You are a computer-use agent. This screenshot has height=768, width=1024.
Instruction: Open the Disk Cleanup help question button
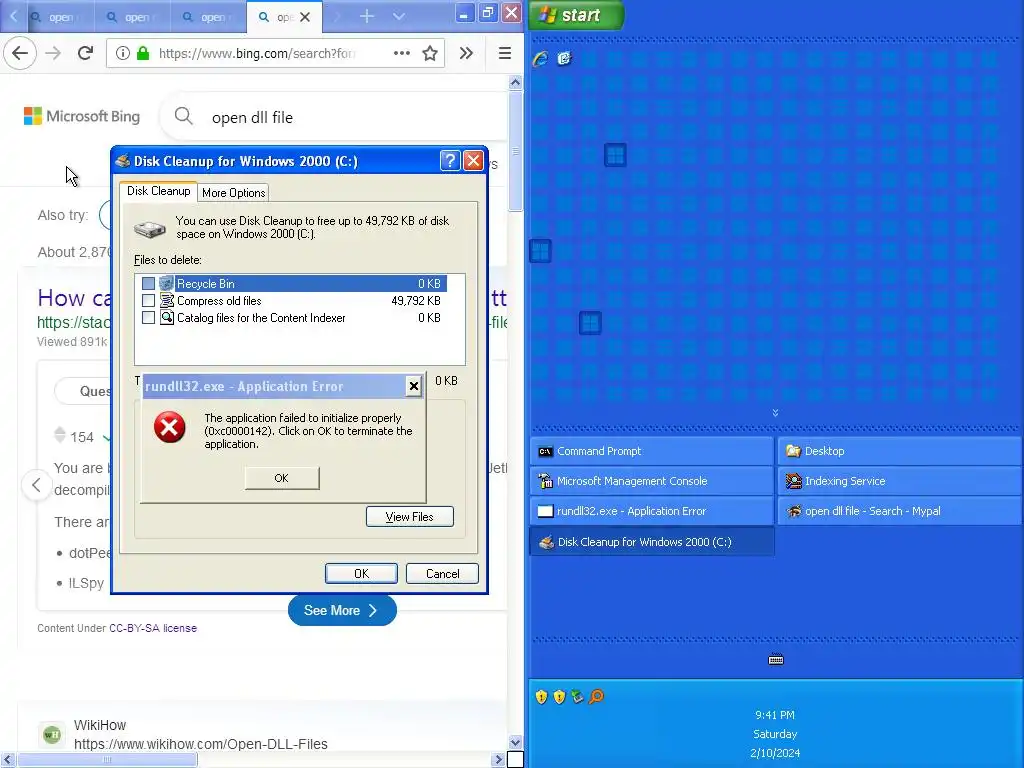pos(450,161)
